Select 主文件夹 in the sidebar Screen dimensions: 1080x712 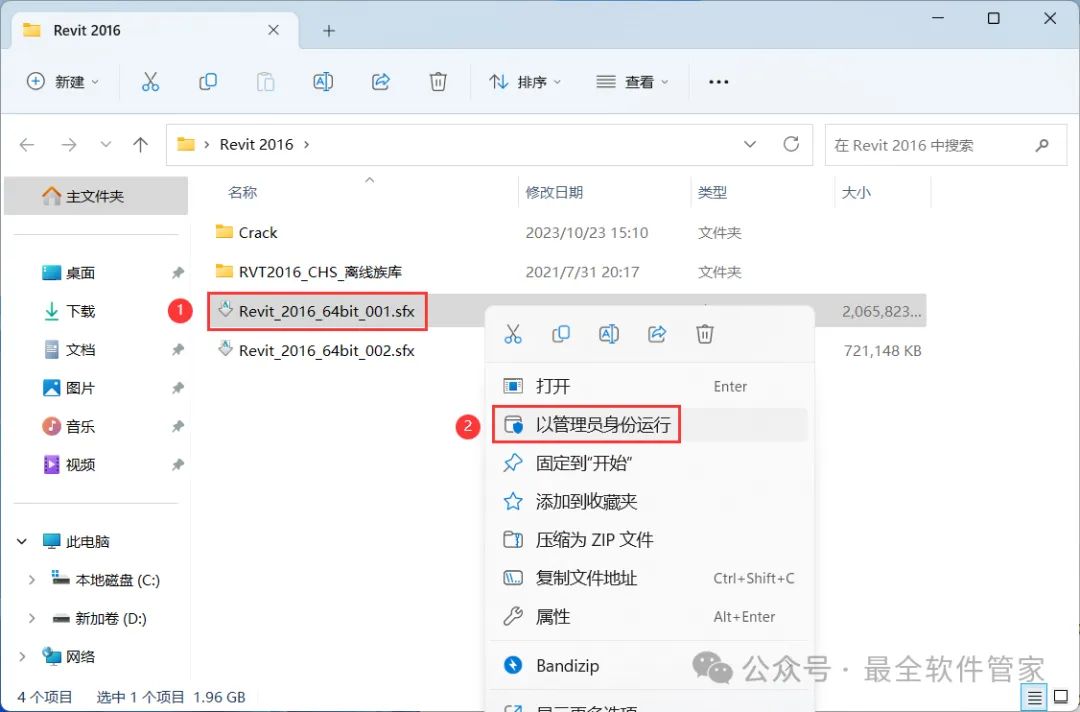click(x=96, y=196)
